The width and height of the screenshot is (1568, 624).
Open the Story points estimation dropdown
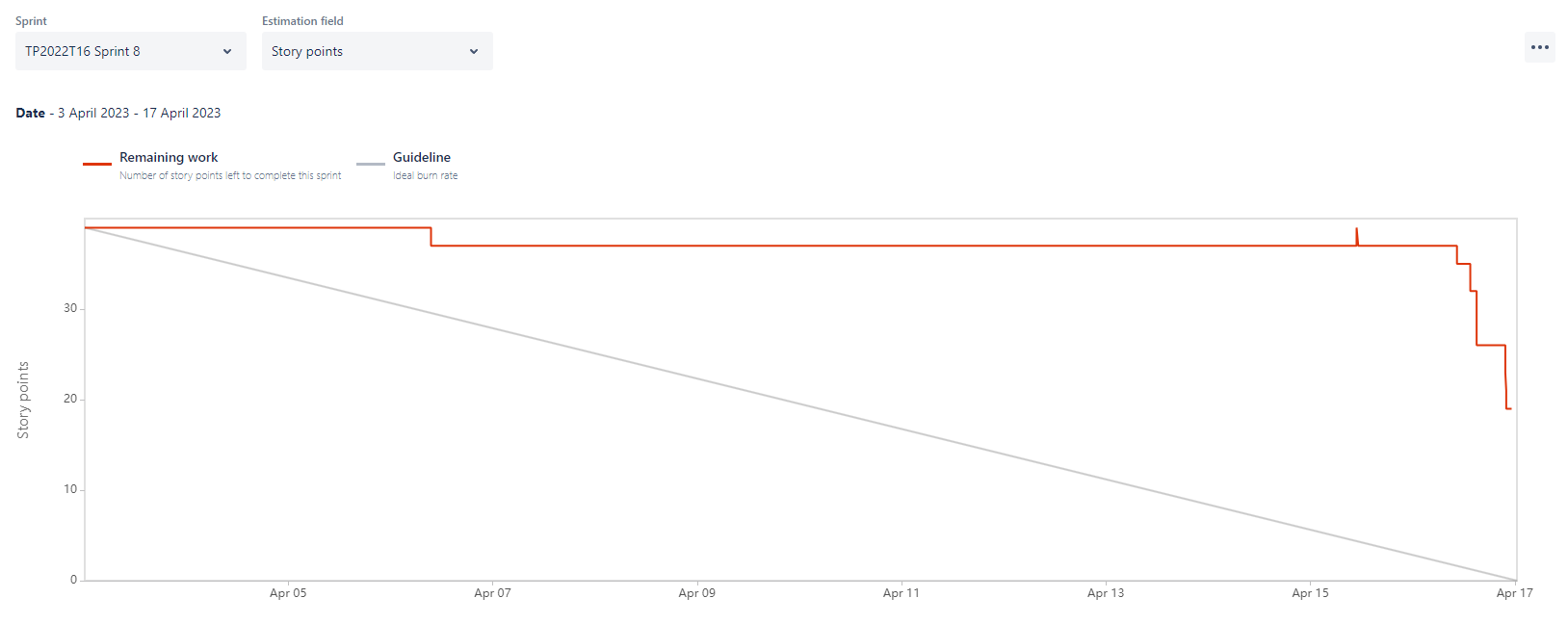pos(377,51)
